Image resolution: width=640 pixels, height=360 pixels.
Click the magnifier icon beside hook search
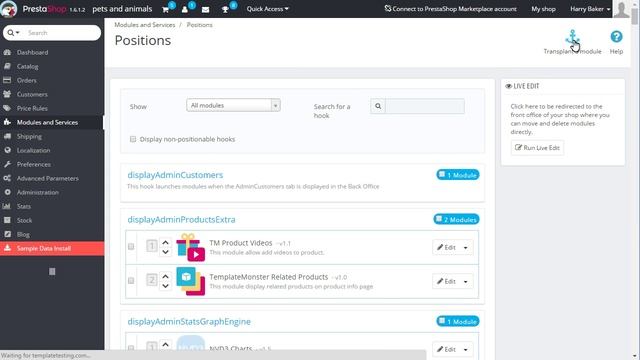pyautogui.click(x=378, y=106)
